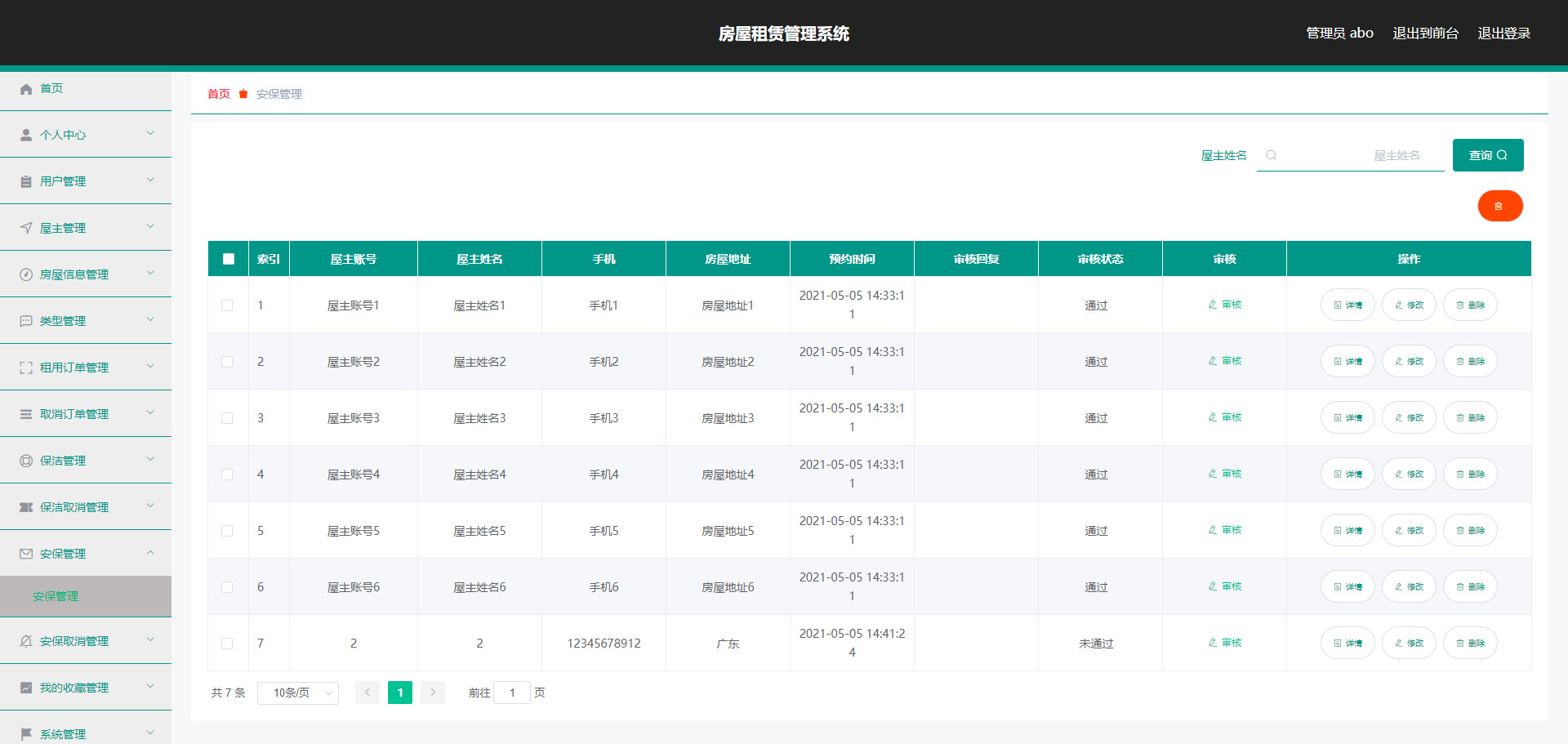This screenshot has height=744, width=1568.
Task: Click the 查询 search button
Action: [x=1488, y=155]
